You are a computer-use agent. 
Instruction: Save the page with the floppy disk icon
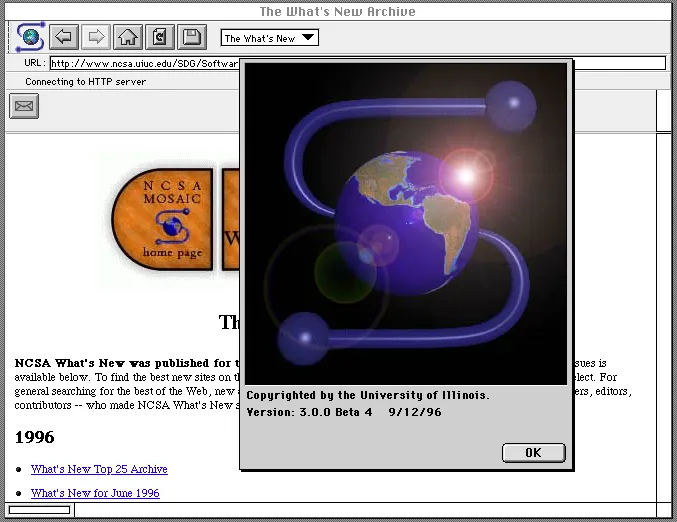pyautogui.click(x=192, y=37)
